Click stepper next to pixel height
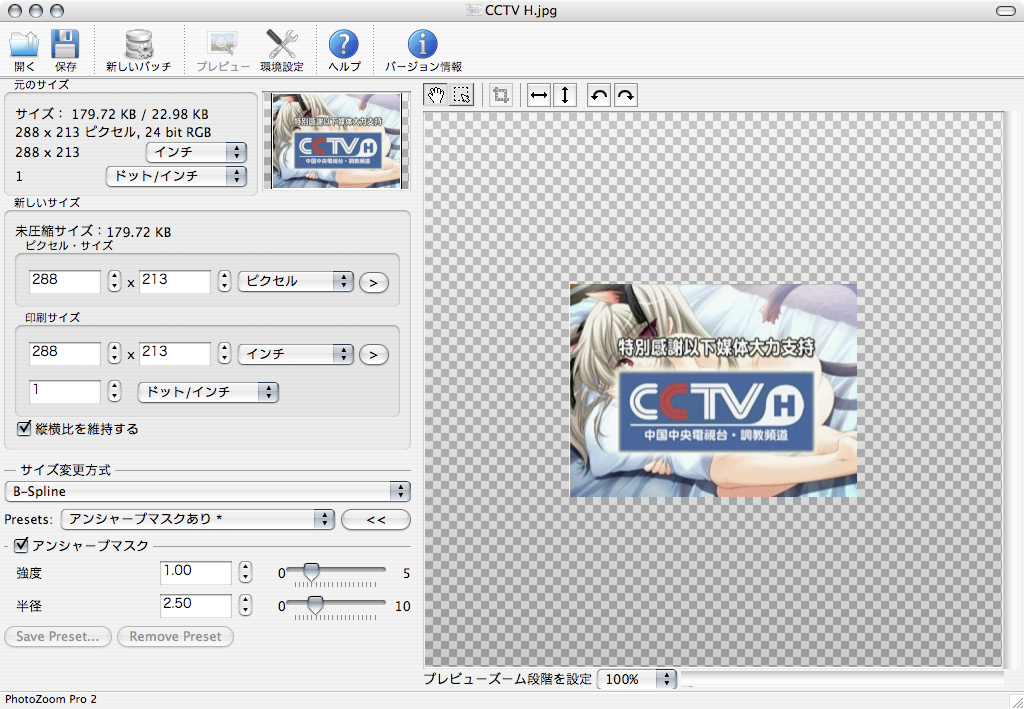Image resolution: width=1024 pixels, height=709 pixels. 224,281
